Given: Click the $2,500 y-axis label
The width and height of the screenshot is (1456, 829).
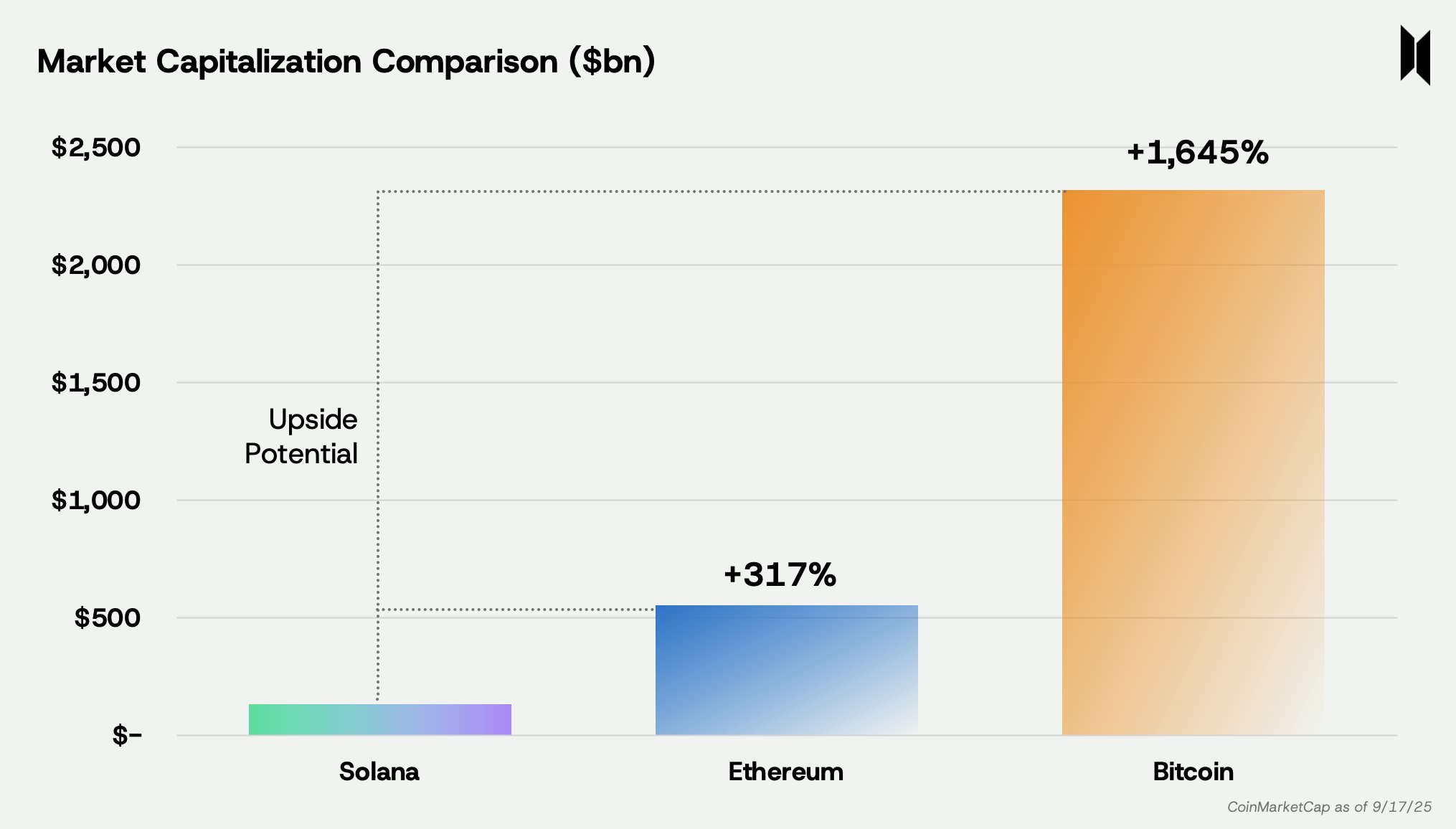Looking at the screenshot, I should tap(96, 148).
